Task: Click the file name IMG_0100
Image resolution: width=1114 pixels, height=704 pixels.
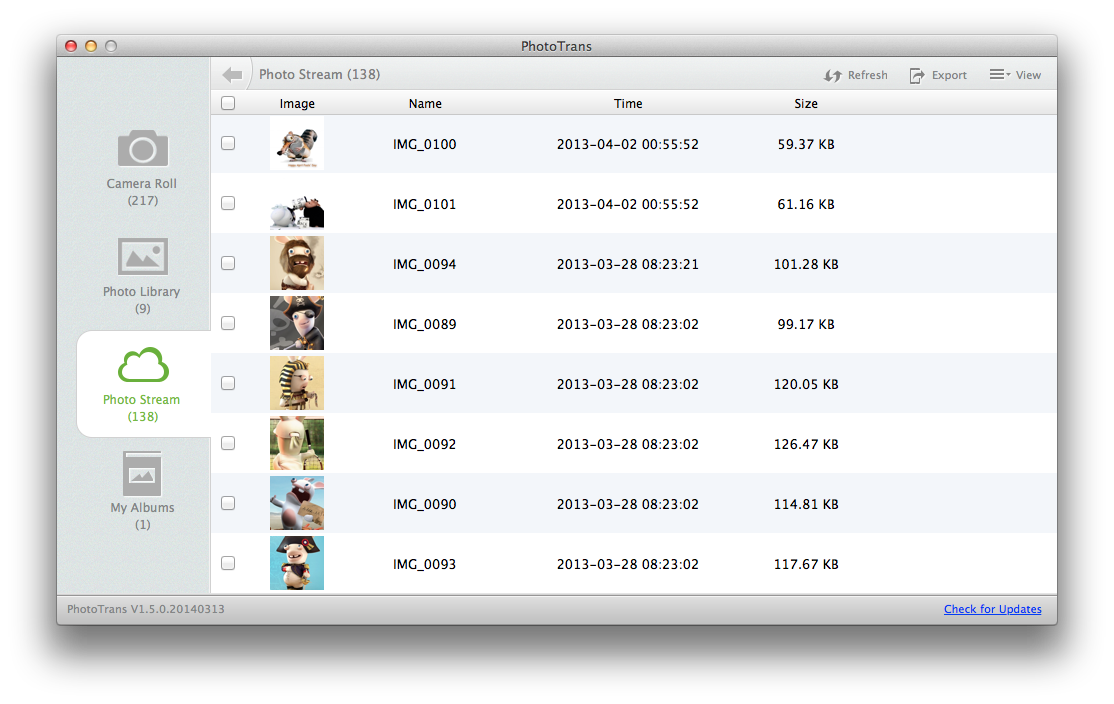Action: (x=424, y=144)
